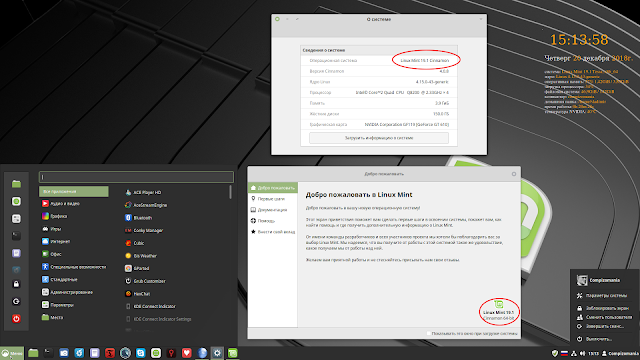Open the red heart app in taskbar
The width and height of the screenshot is (640, 360).
pyautogui.click(x=187, y=353)
